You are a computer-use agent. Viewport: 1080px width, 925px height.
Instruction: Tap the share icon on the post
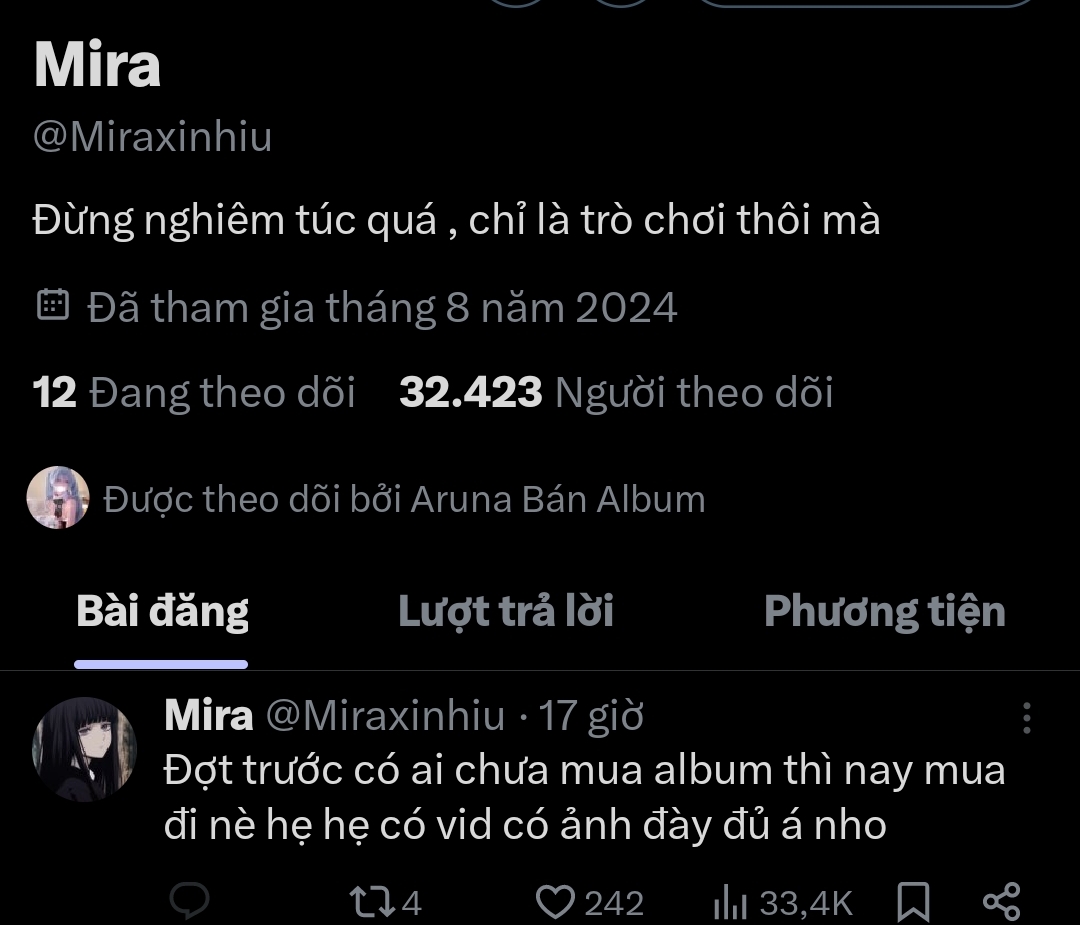1001,902
